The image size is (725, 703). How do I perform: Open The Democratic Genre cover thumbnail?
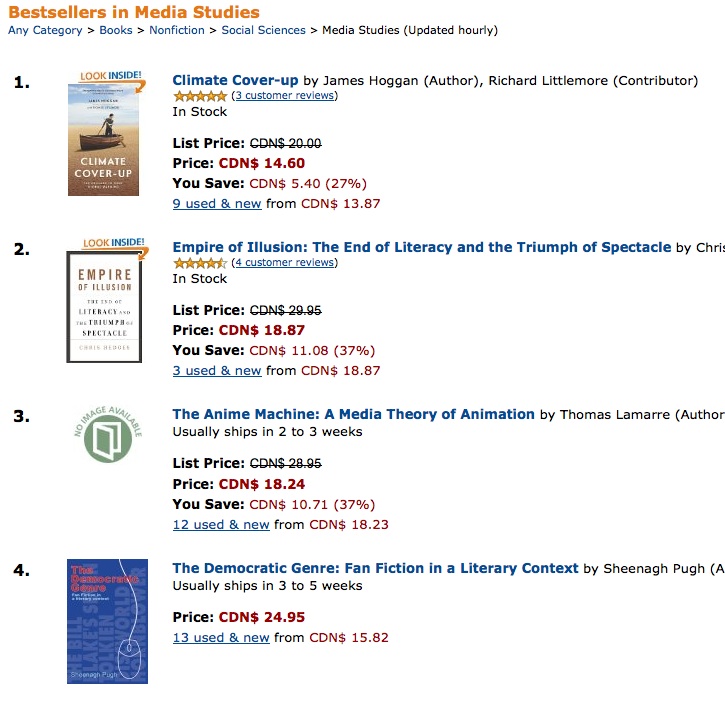[107, 621]
